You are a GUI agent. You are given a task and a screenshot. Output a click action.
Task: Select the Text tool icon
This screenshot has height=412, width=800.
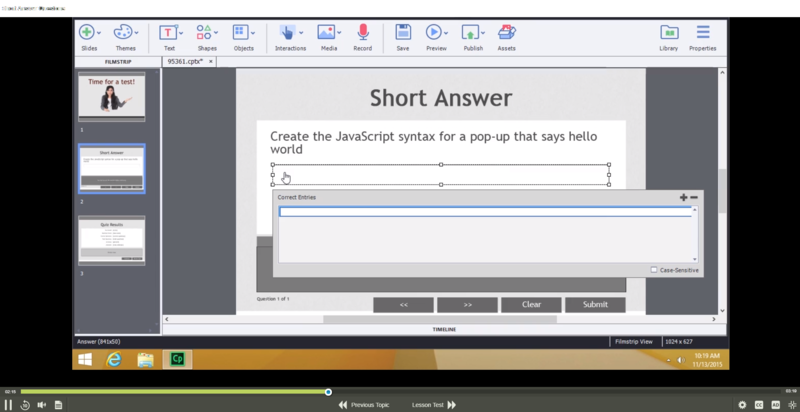point(167,33)
